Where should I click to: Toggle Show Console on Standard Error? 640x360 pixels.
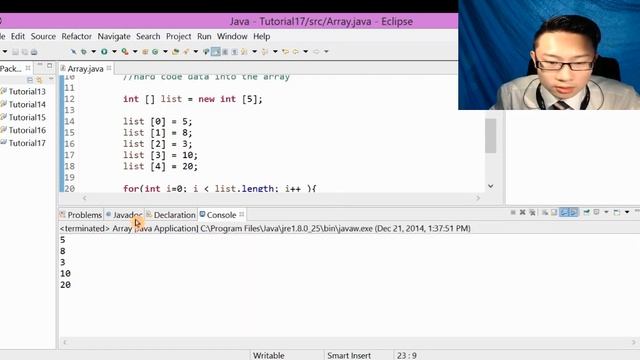(x=573, y=212)
